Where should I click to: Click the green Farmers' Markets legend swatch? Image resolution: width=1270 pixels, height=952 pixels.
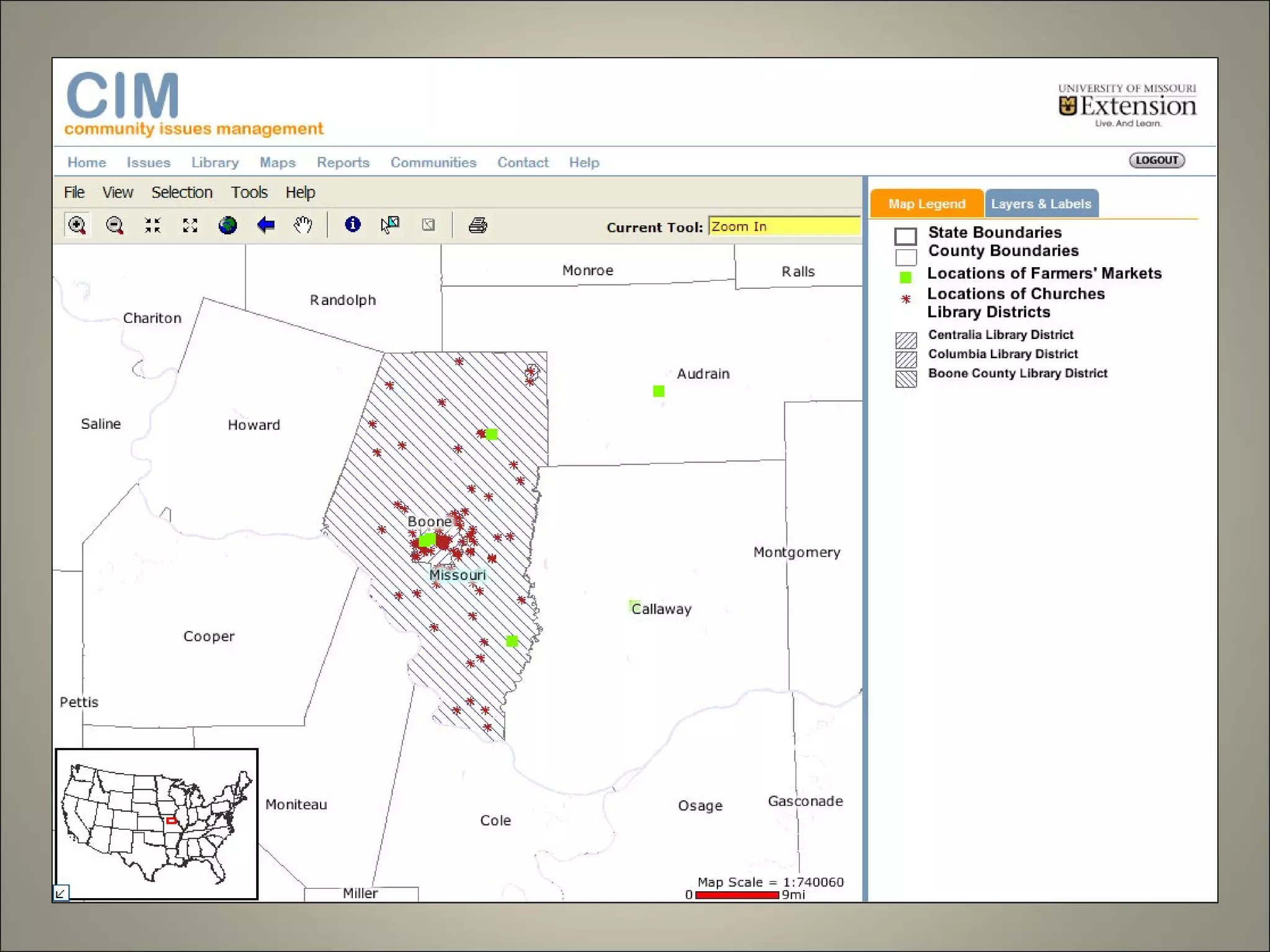905,277
